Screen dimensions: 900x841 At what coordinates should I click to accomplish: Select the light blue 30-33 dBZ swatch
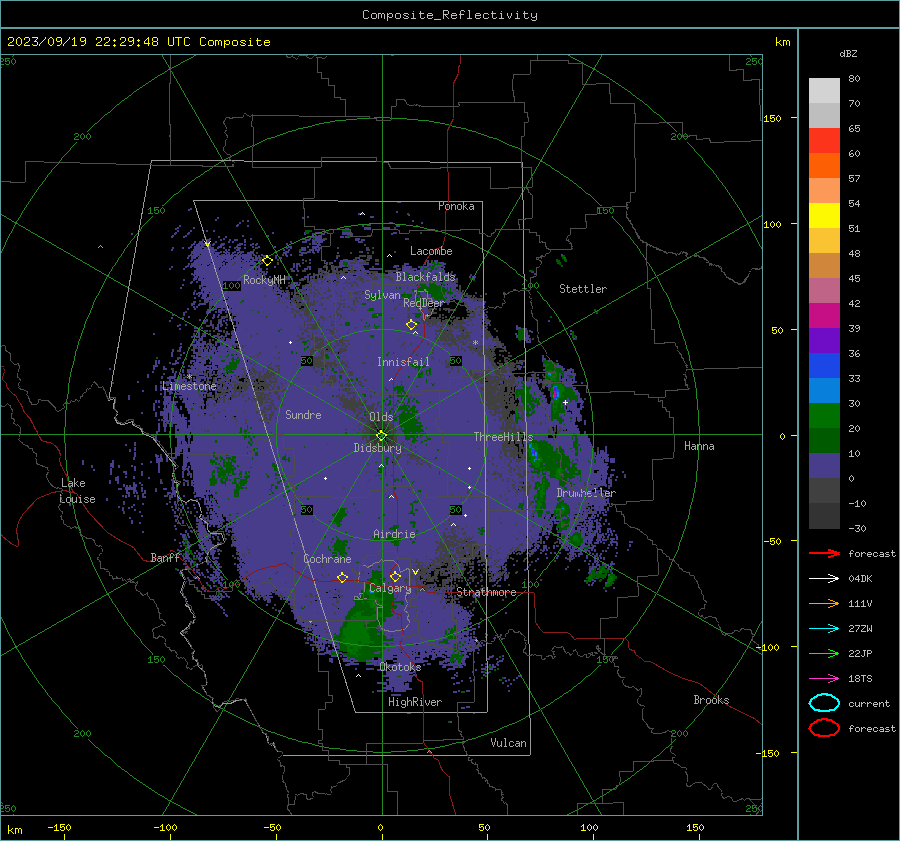pyautogui.click(x=824, y=390)
